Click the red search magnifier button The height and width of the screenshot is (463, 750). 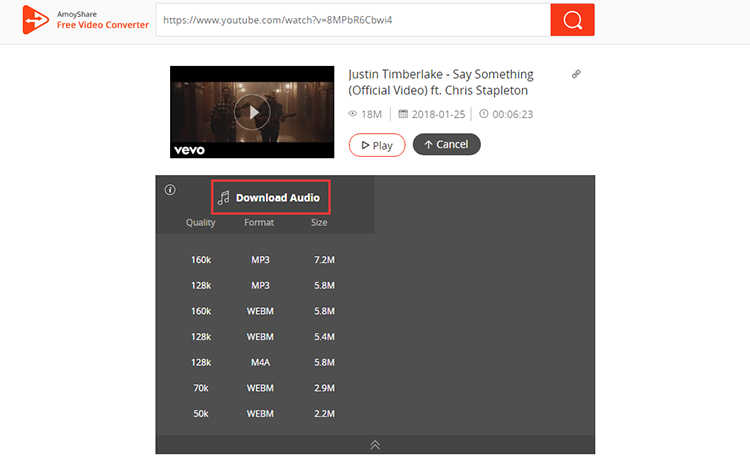(572, 20)
